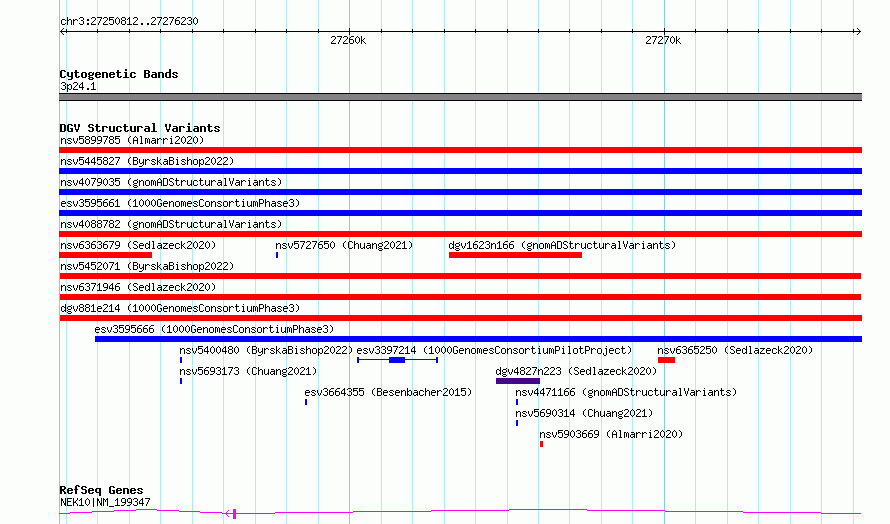Select the red nsv5452071 variant bar
Viewport: 890px width, 524px height.
coord(460,276)
